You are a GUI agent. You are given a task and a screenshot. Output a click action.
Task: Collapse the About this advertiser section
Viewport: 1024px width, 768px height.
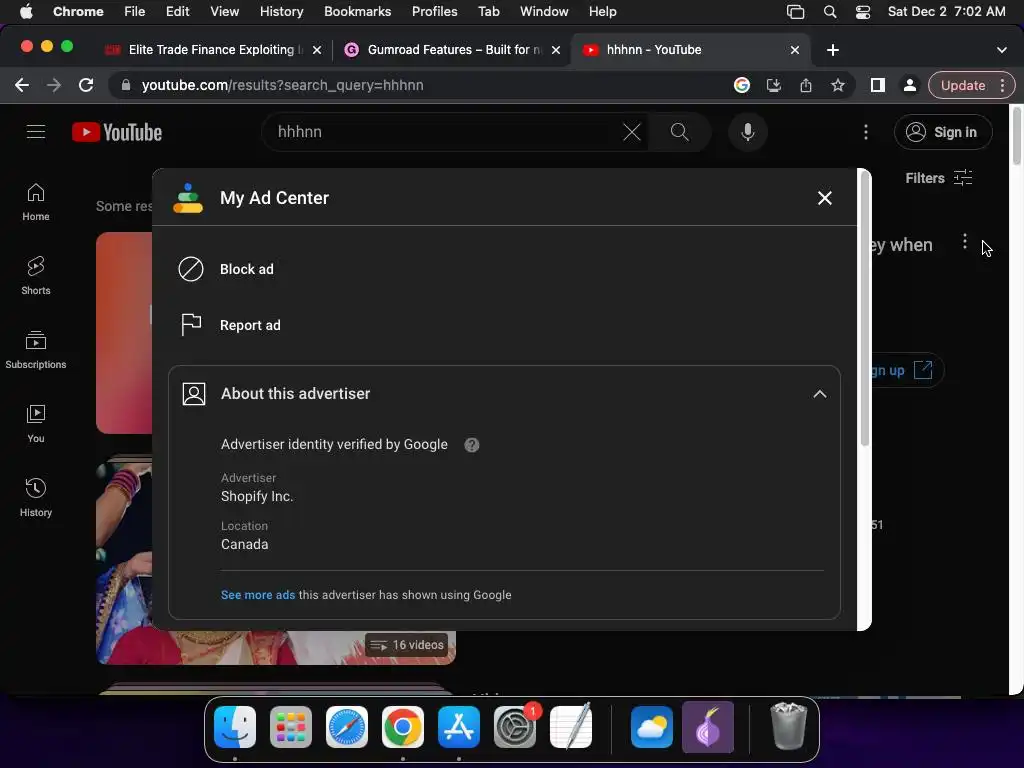click(820, 394)
